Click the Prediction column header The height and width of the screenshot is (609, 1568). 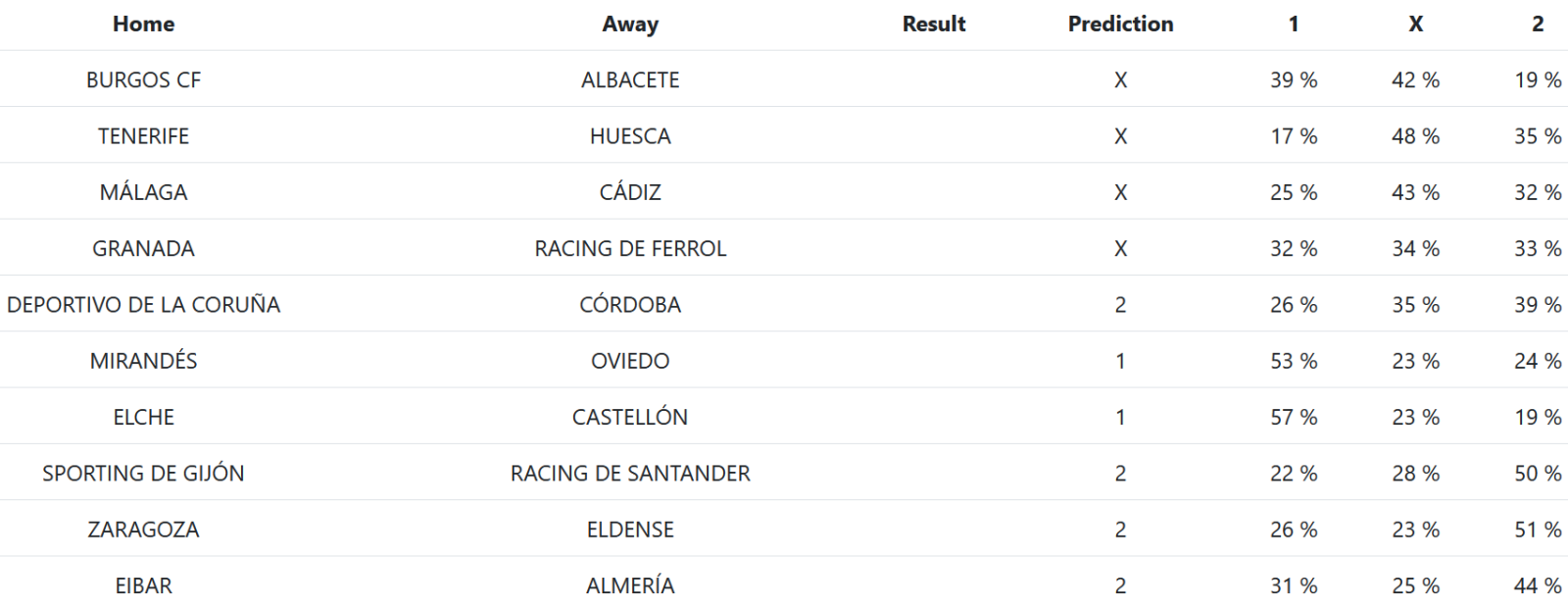[x=1120, y=25]
